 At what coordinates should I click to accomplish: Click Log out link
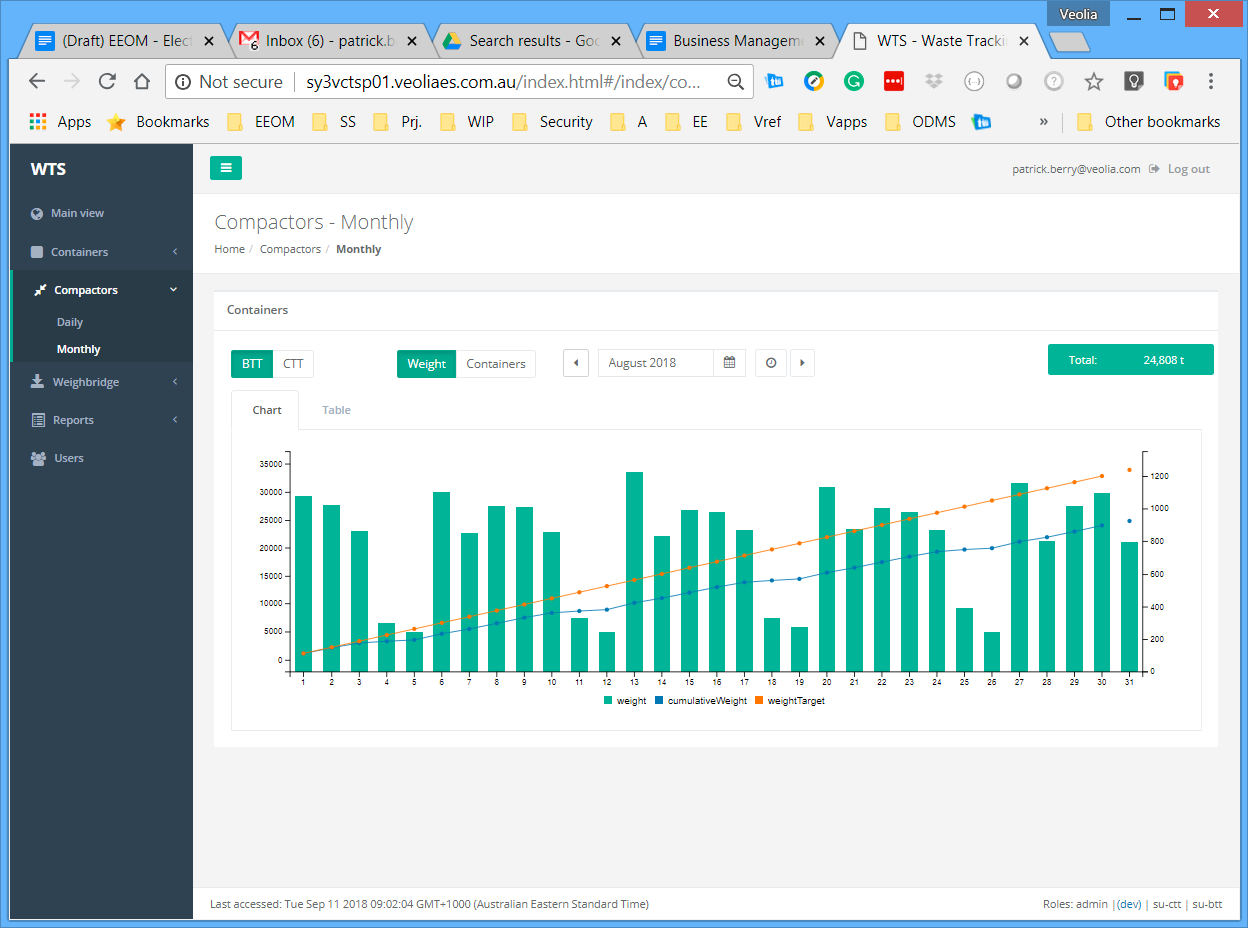click(1180, 169)
